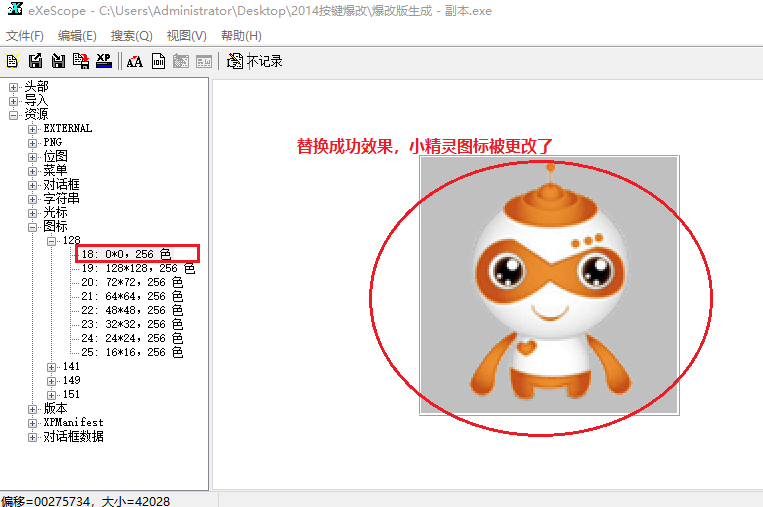The height and width of the screenshot is (507, 763).
Task: Open the 搜索(Q) menu
Action: coord(131,35)
